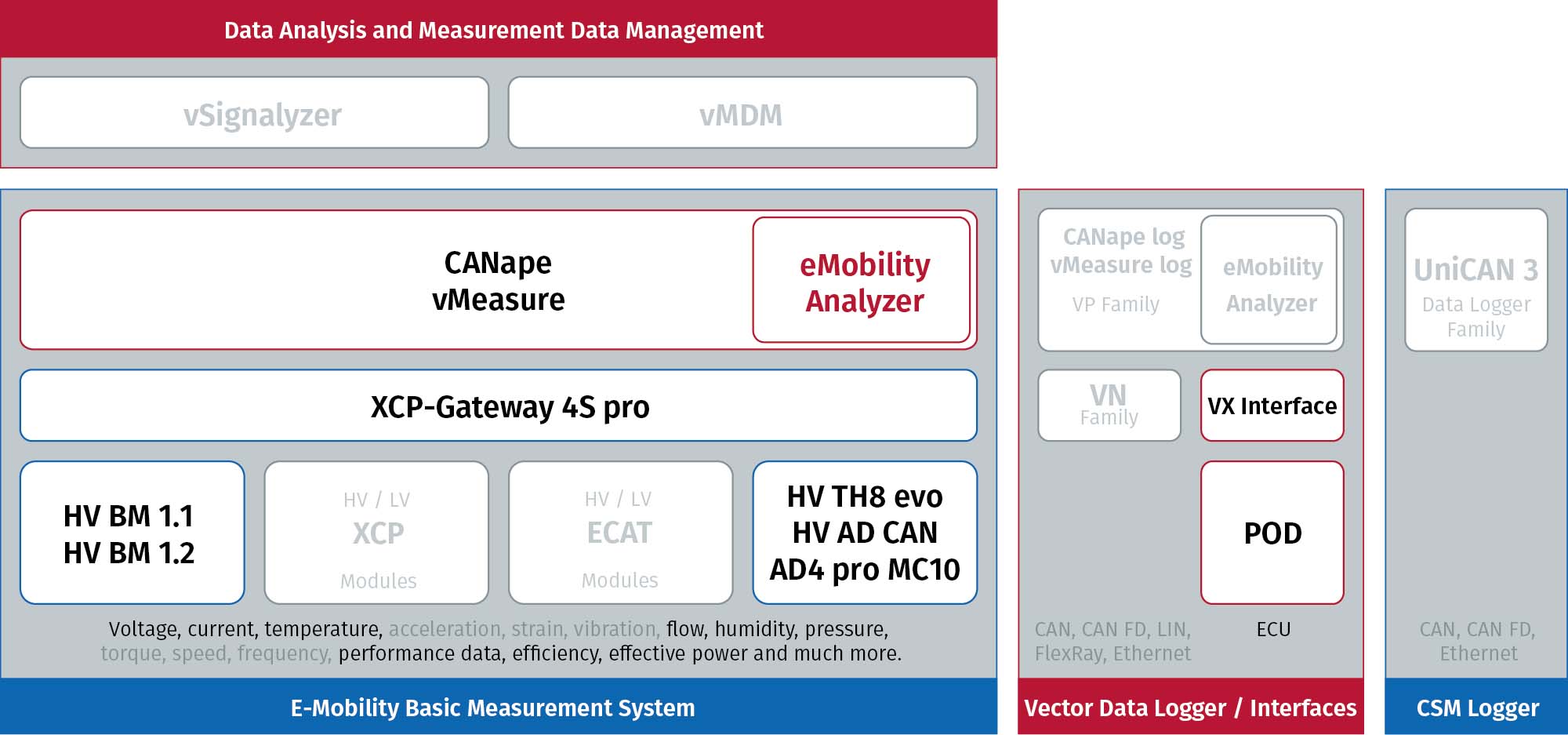The image size is (1568, 735).
Task: Select the HV / LV XCP Modules box
Action: pyautogui.click(x=377, y=533)
